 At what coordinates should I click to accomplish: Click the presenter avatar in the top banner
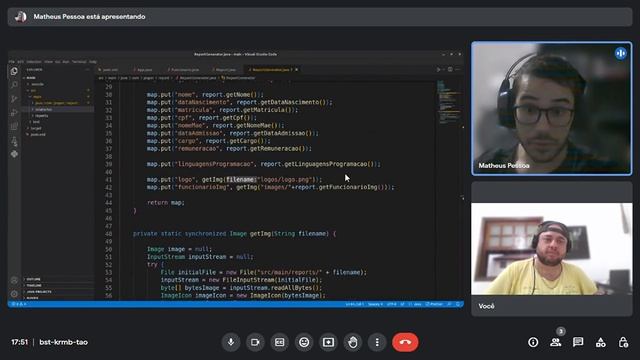coord(20,17)
